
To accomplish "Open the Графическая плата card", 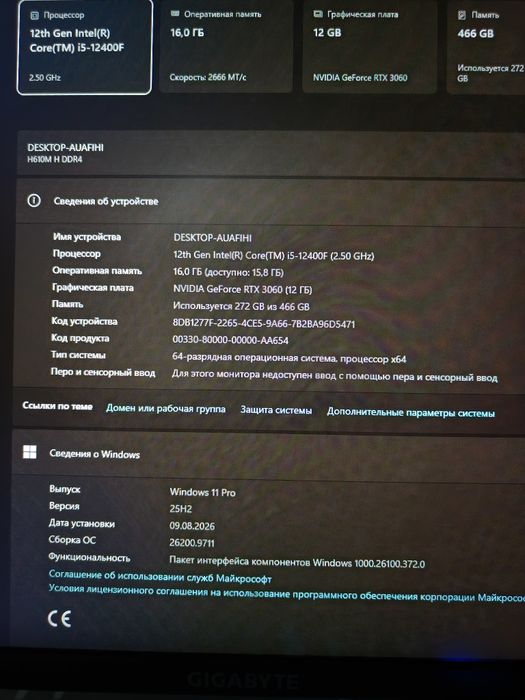I will pyautogui.click(x=369, y=46).
